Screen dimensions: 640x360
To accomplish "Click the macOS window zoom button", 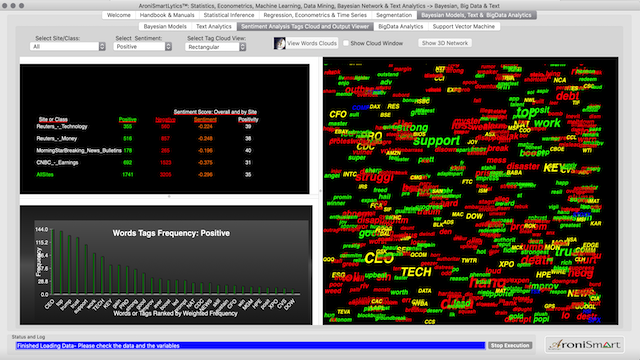I will pyautogui.click(x=21, y=6).
